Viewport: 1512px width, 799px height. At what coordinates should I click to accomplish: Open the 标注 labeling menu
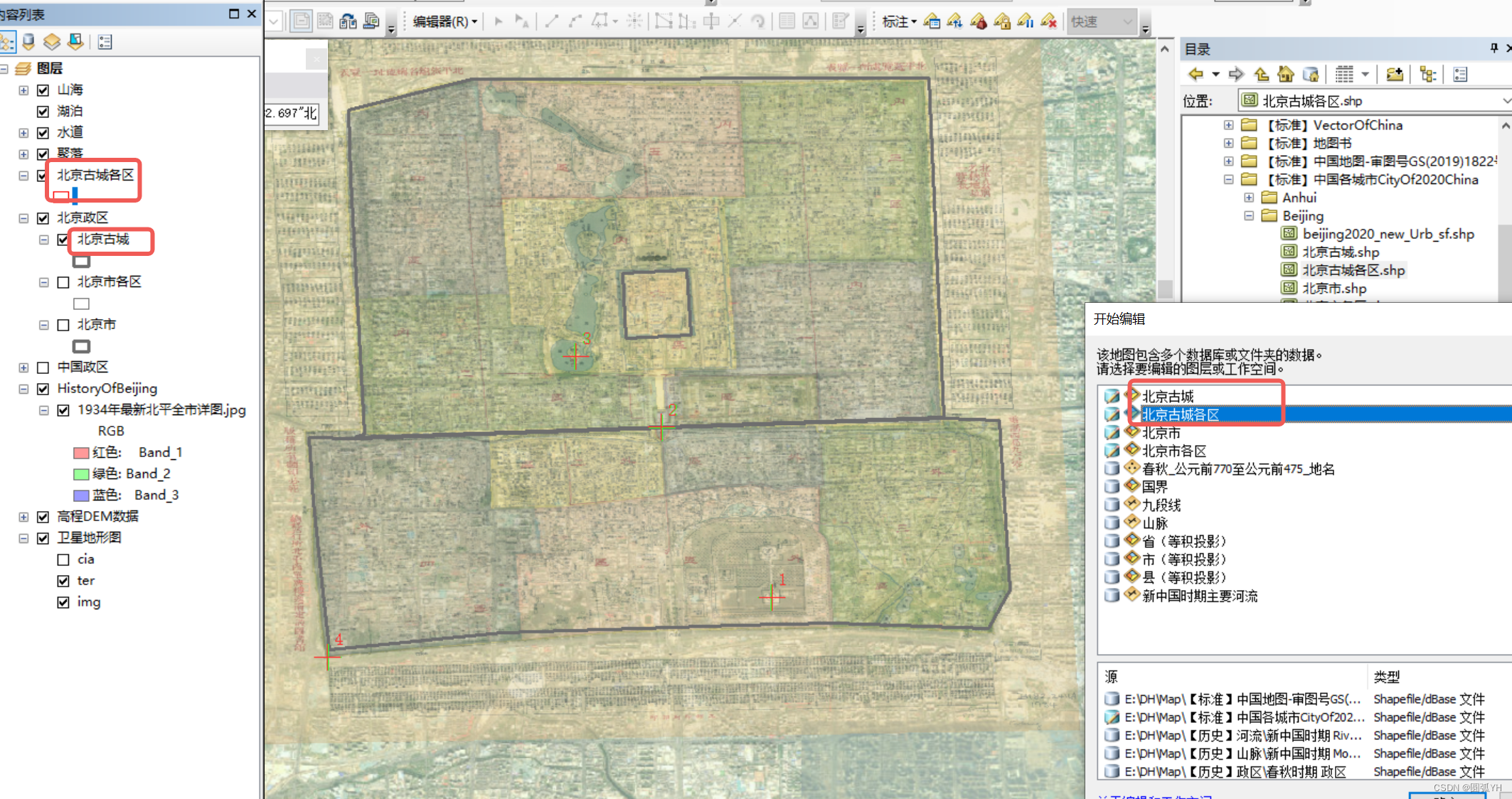point(899,22)
